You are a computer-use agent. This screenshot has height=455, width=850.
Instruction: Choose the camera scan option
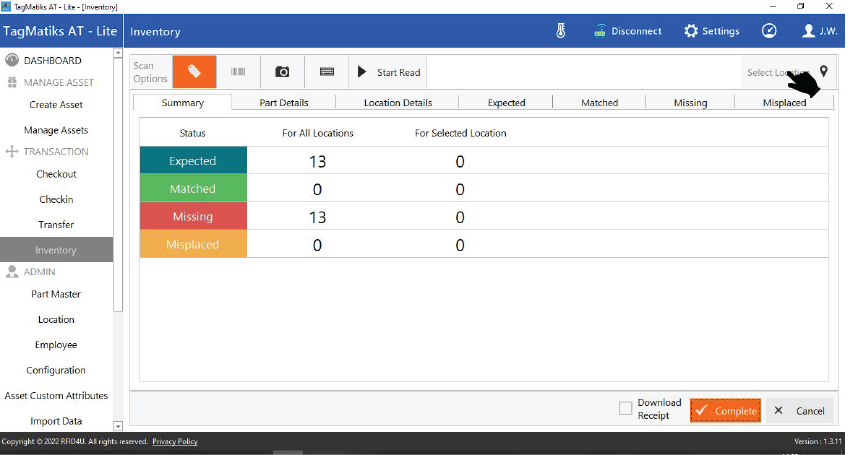282,72
